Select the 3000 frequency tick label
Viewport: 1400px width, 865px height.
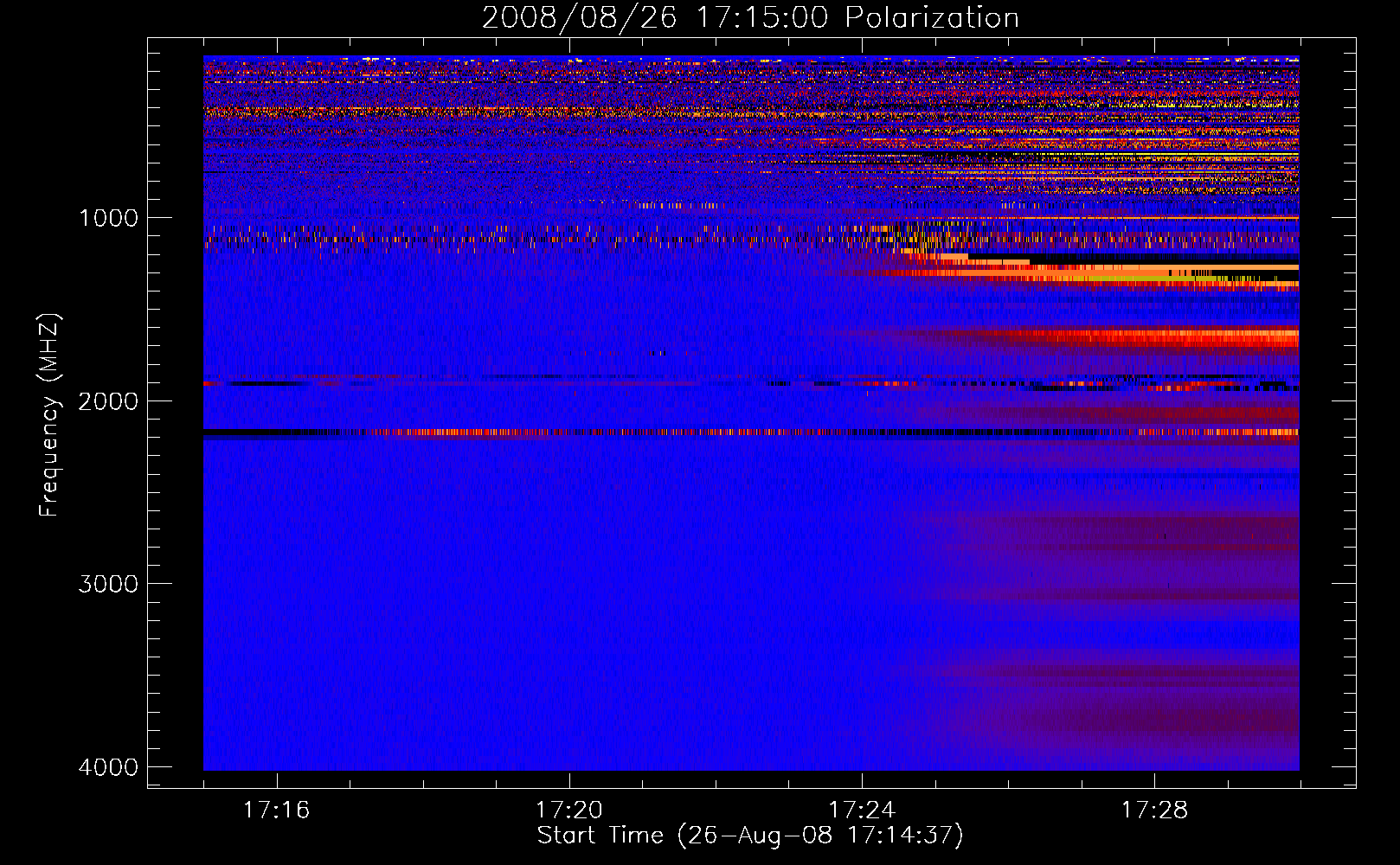(x=108, y=584)
